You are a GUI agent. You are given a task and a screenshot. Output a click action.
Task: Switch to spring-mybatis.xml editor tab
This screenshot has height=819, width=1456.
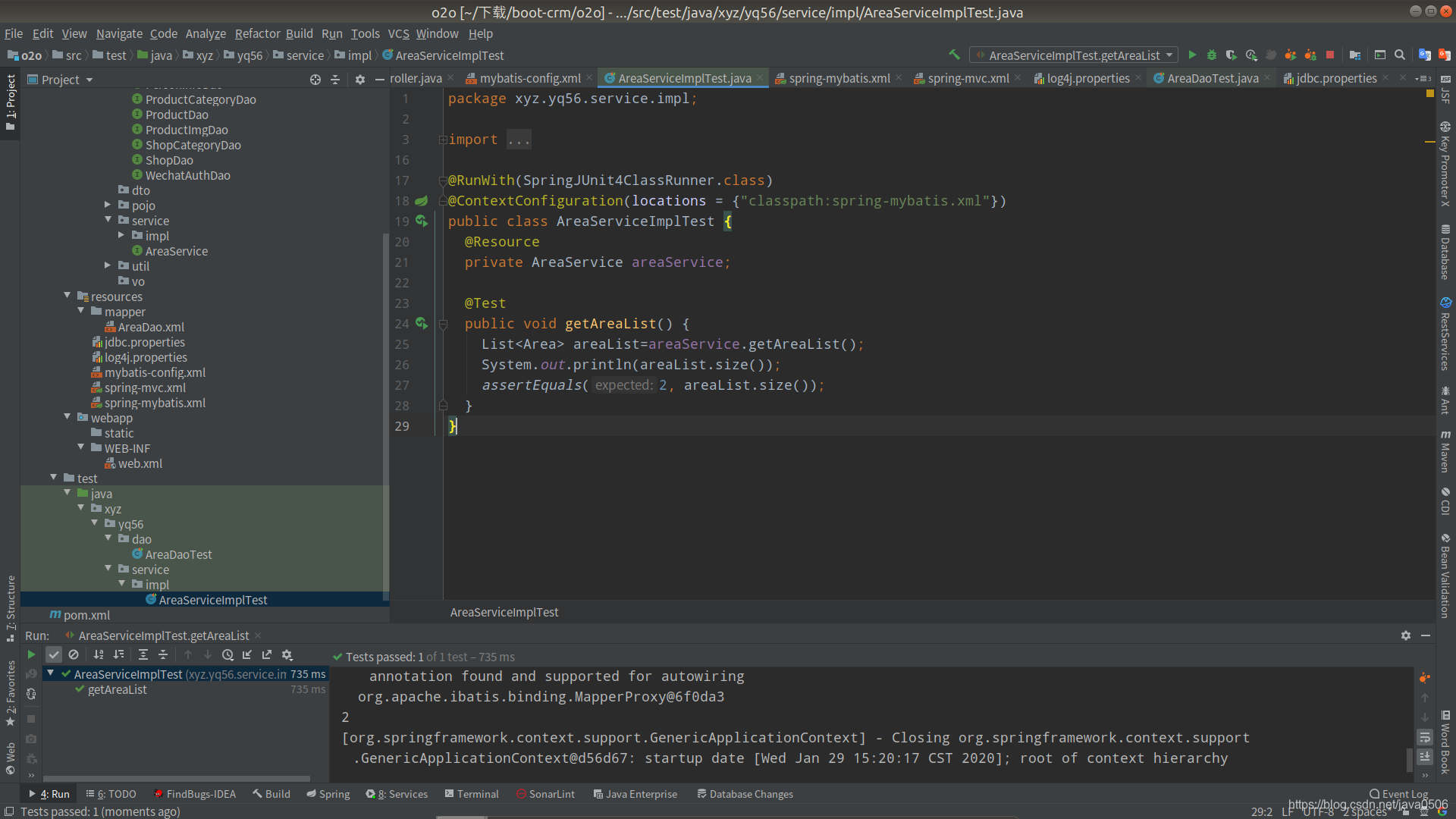[x=839, y=78]
